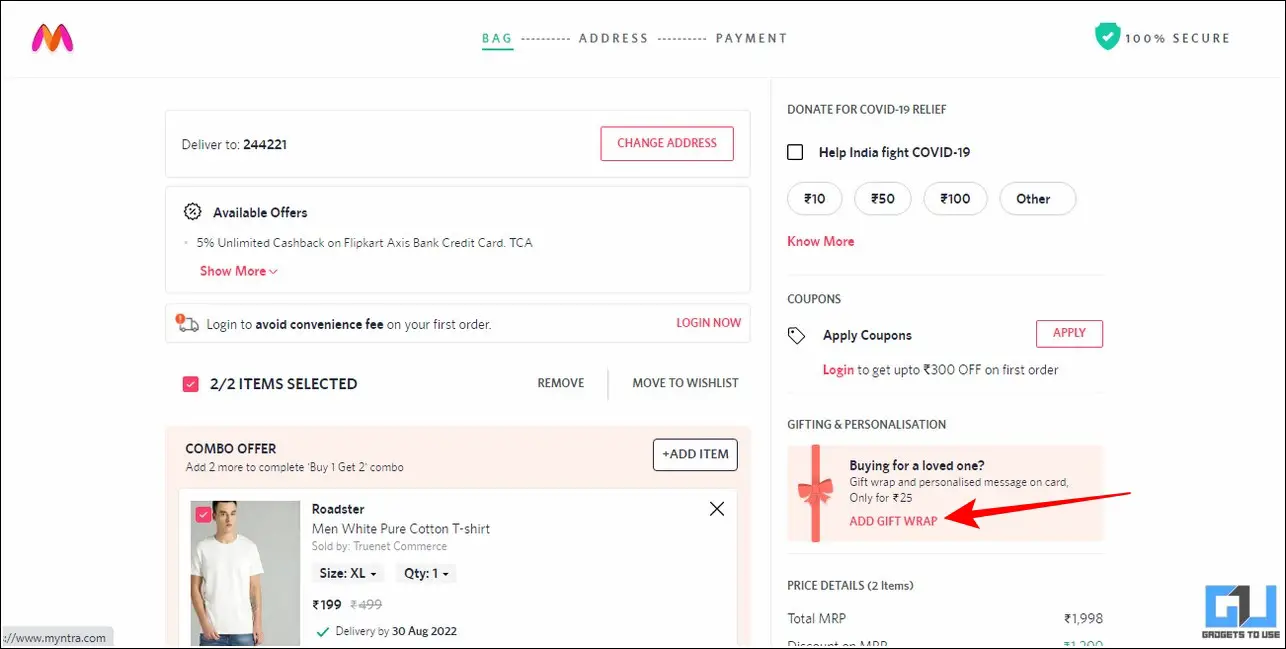This screenshot has width=1286, height=649.
Task: Click Men White Pure Cotton T-shirt title
Action: coord(401,528)
